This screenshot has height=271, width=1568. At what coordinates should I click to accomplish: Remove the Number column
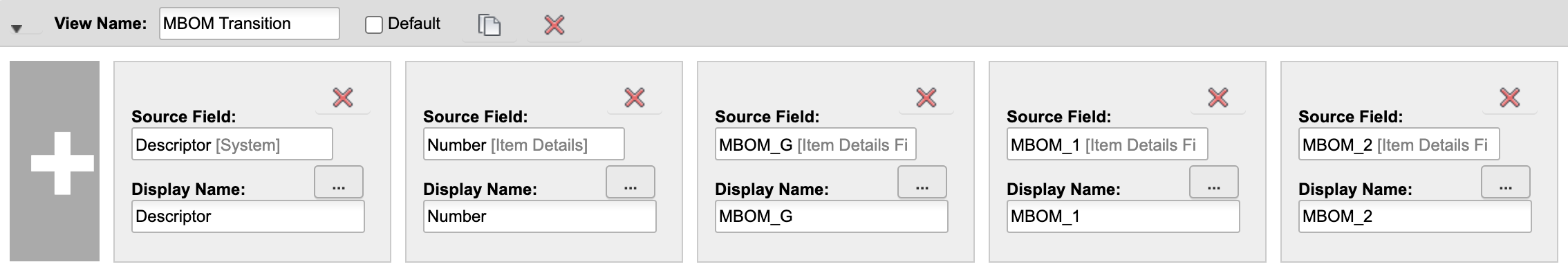[x=635, y=97]
